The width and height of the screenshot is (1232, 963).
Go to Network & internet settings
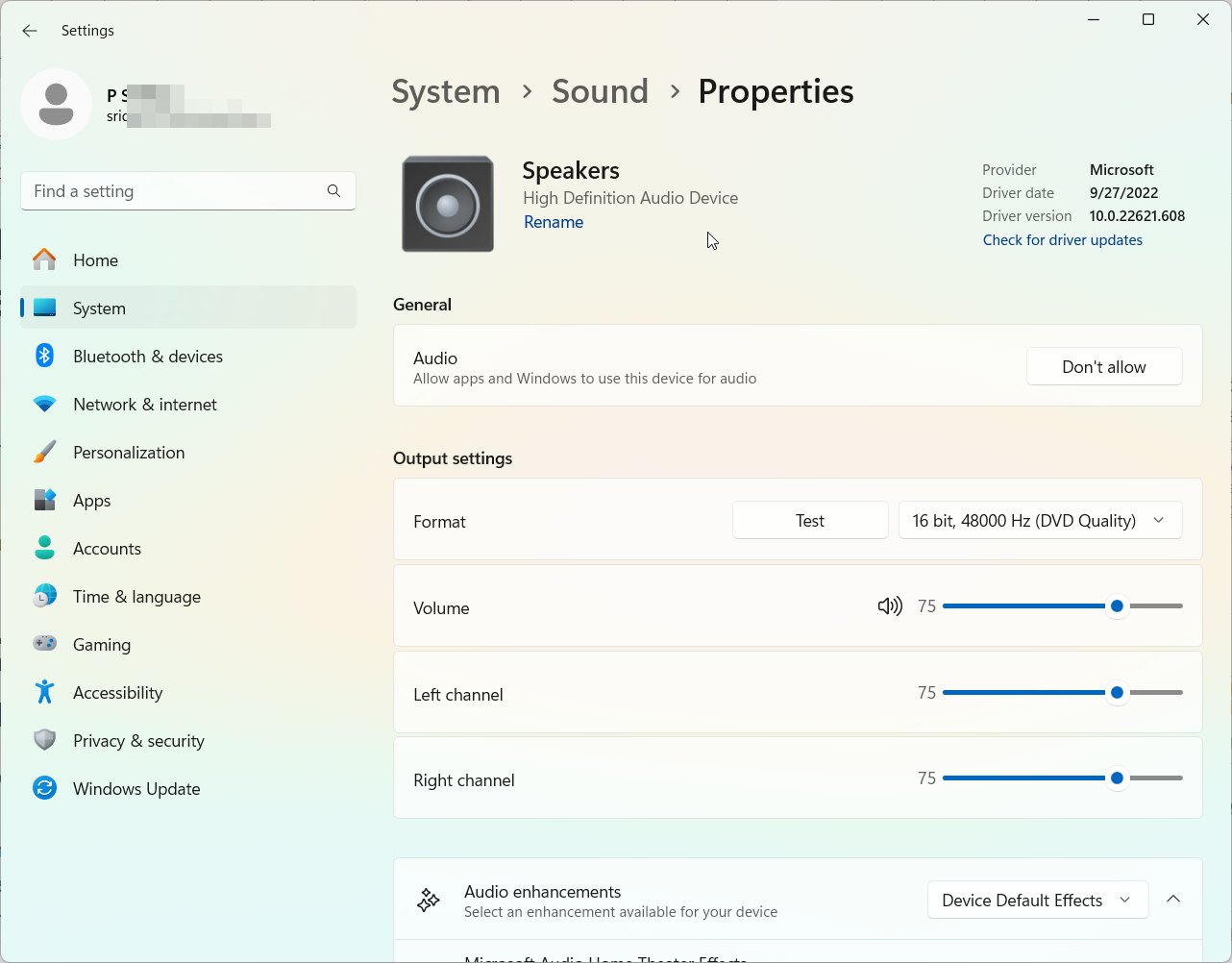pyautogui.click(x=188, y=404)
